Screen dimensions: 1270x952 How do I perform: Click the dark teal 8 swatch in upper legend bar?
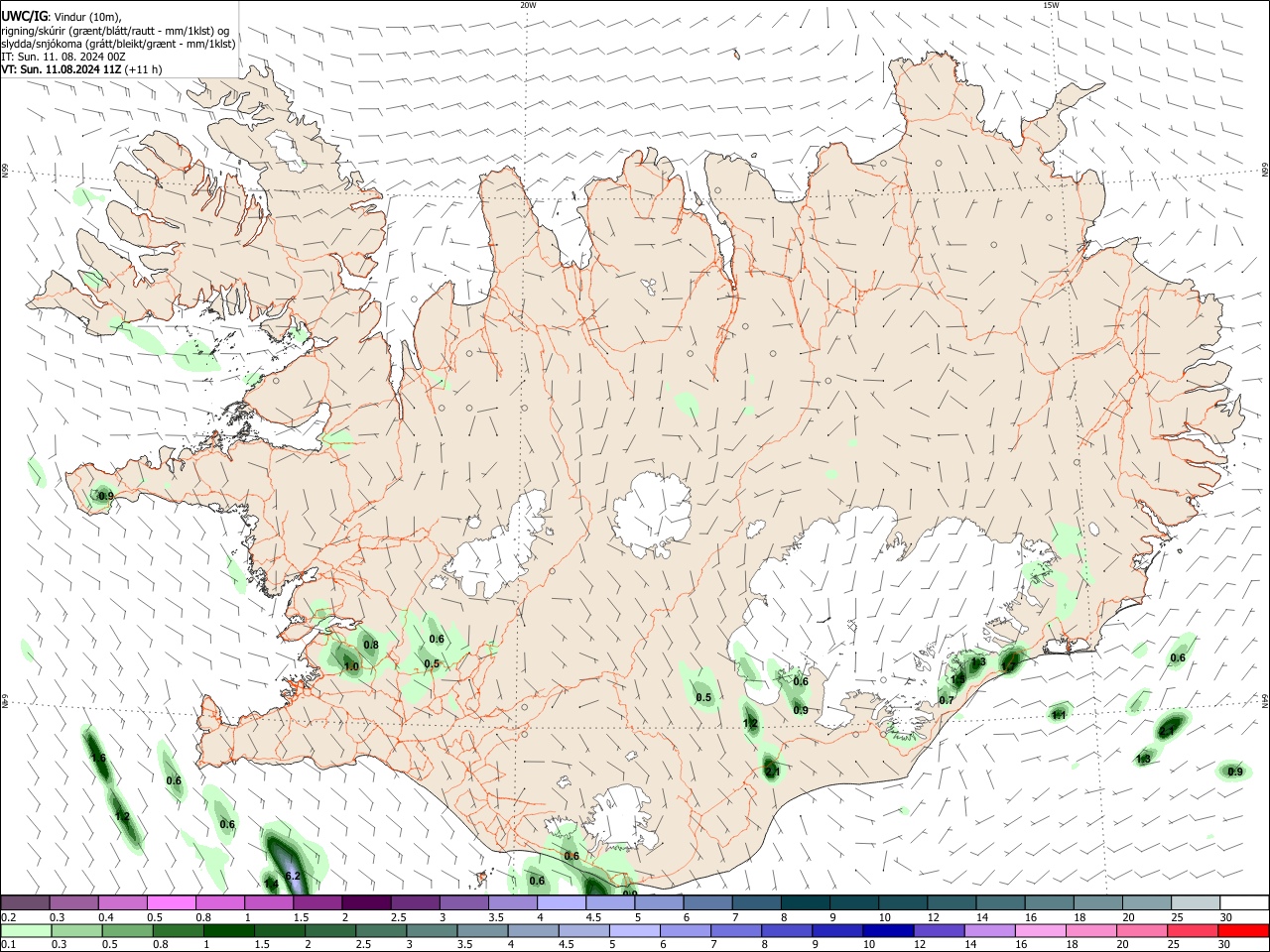(x=805, y=902)
